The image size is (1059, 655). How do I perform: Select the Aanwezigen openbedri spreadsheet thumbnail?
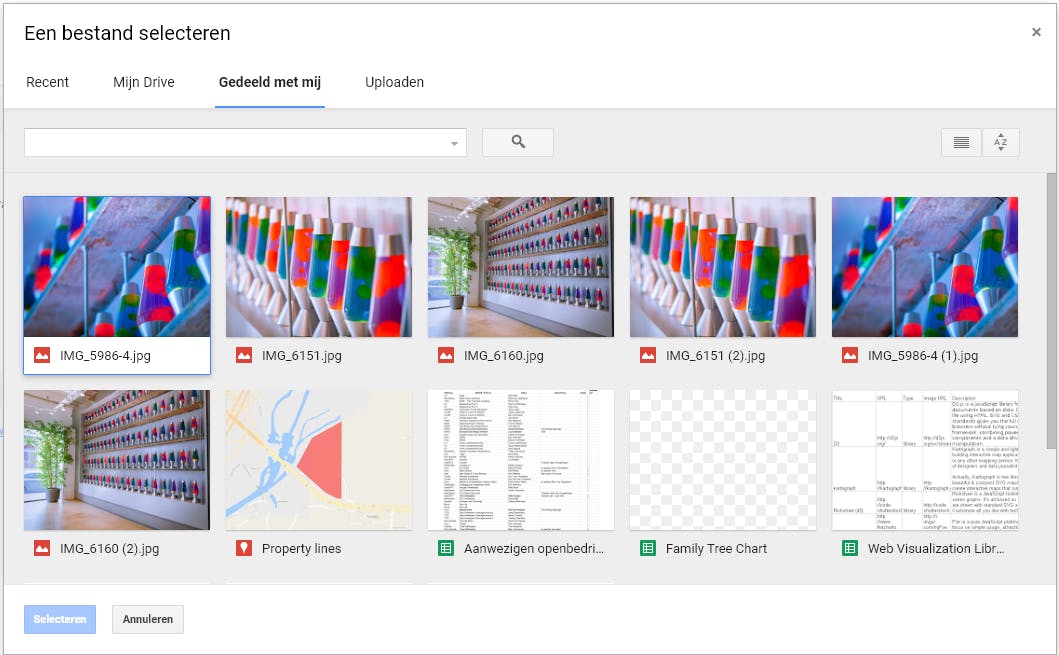(x=521, y=460)
